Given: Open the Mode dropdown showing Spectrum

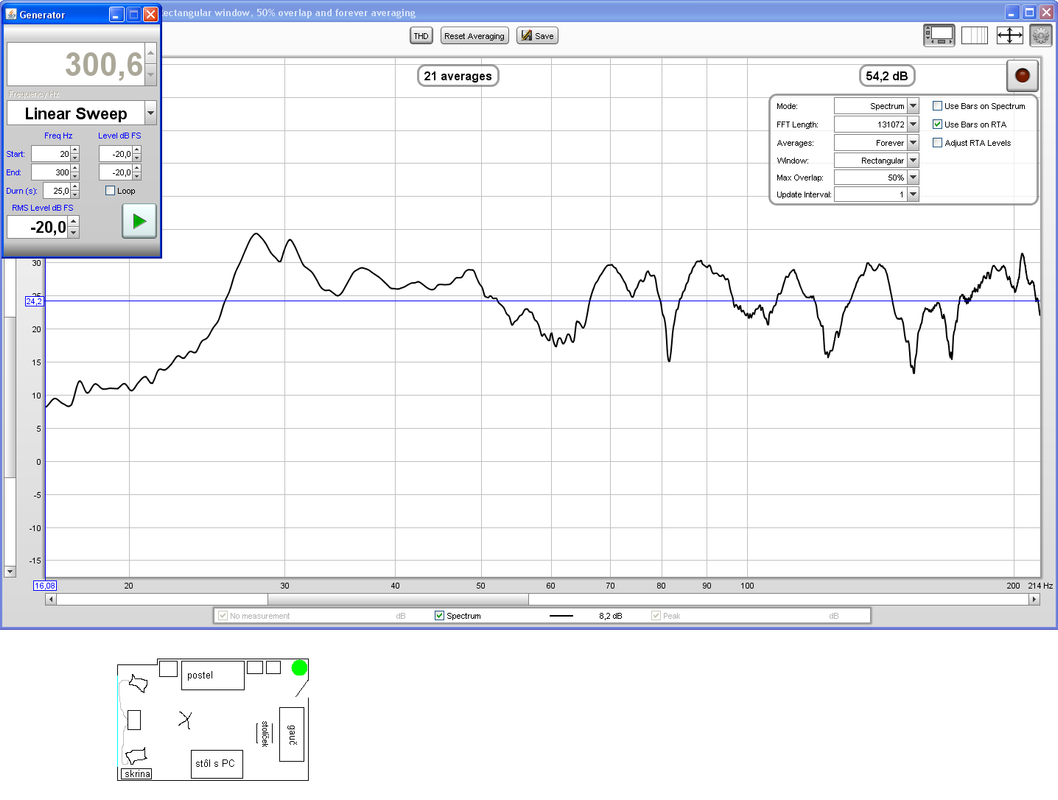Looking at the screenshot, I should point(913,106).
